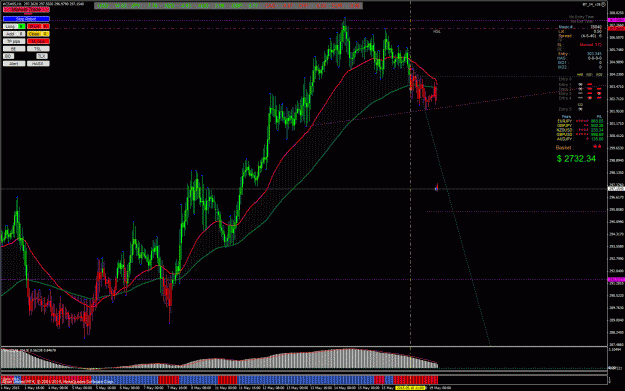Click the Spread info row

580,36
